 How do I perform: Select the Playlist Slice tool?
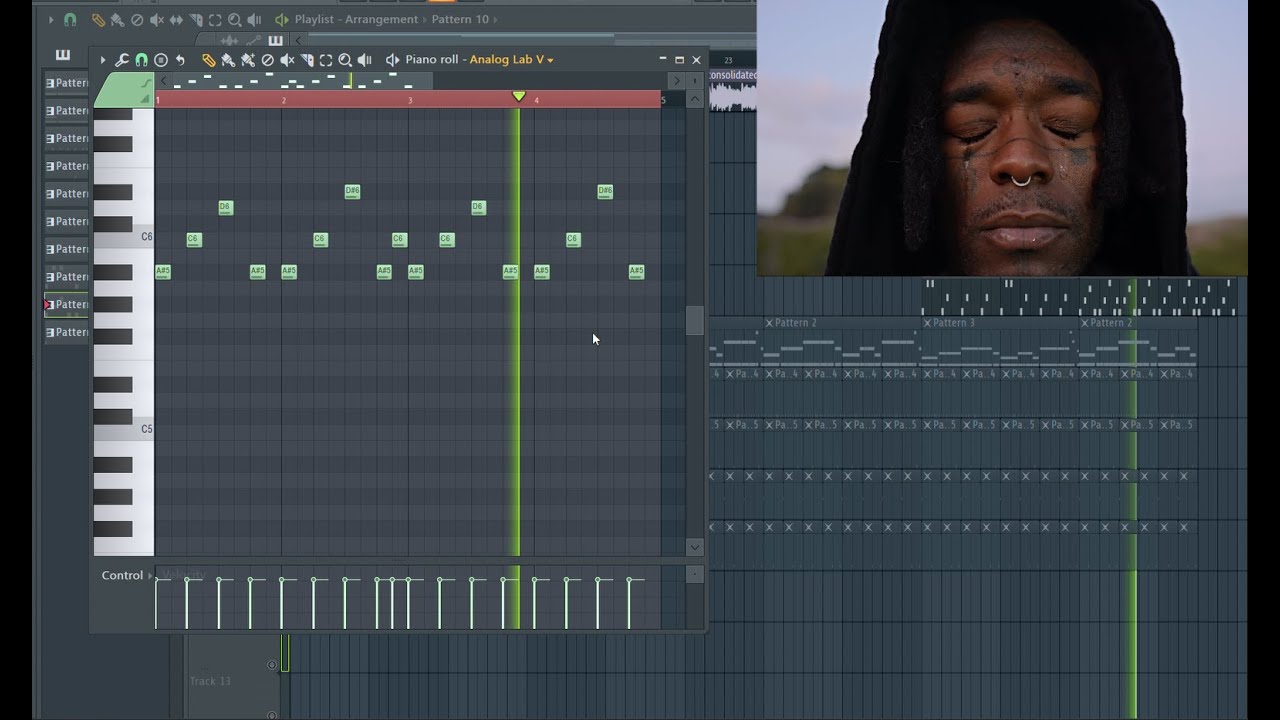click(x=196, y=19)
